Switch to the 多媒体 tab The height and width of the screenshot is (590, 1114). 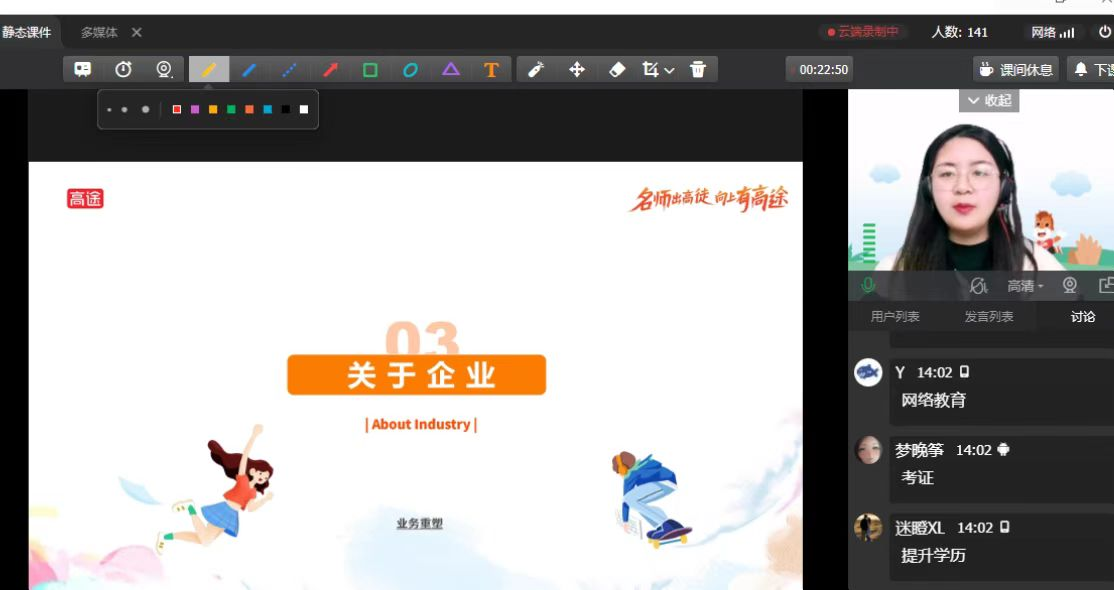(x=99, y=32)
